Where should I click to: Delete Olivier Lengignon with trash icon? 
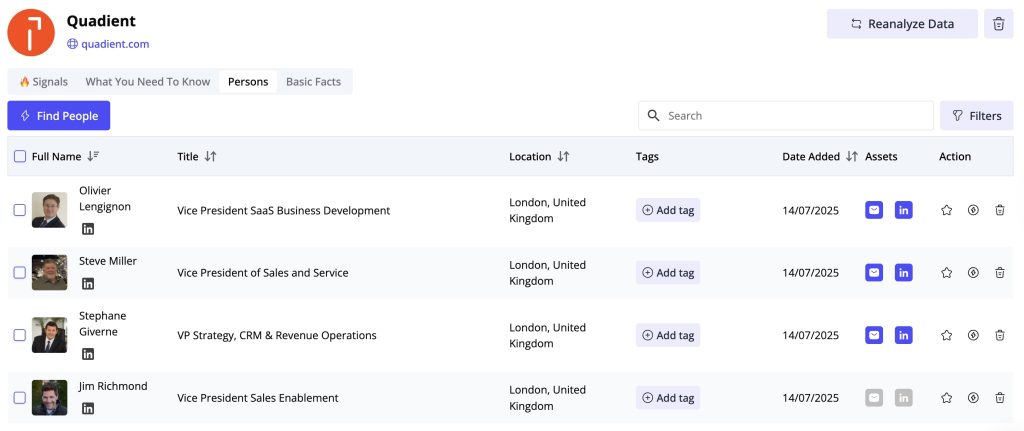(999, 210)
